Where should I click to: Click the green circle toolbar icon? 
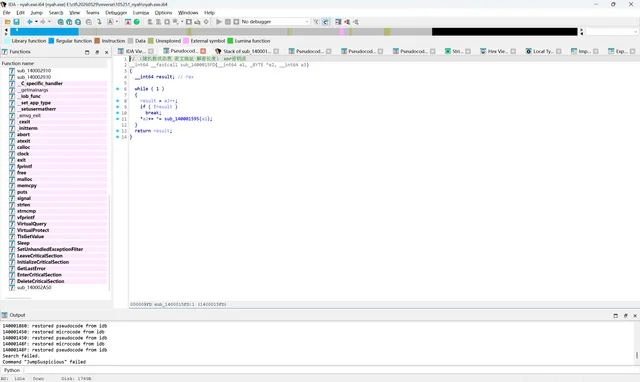click(x=137, y=22)
